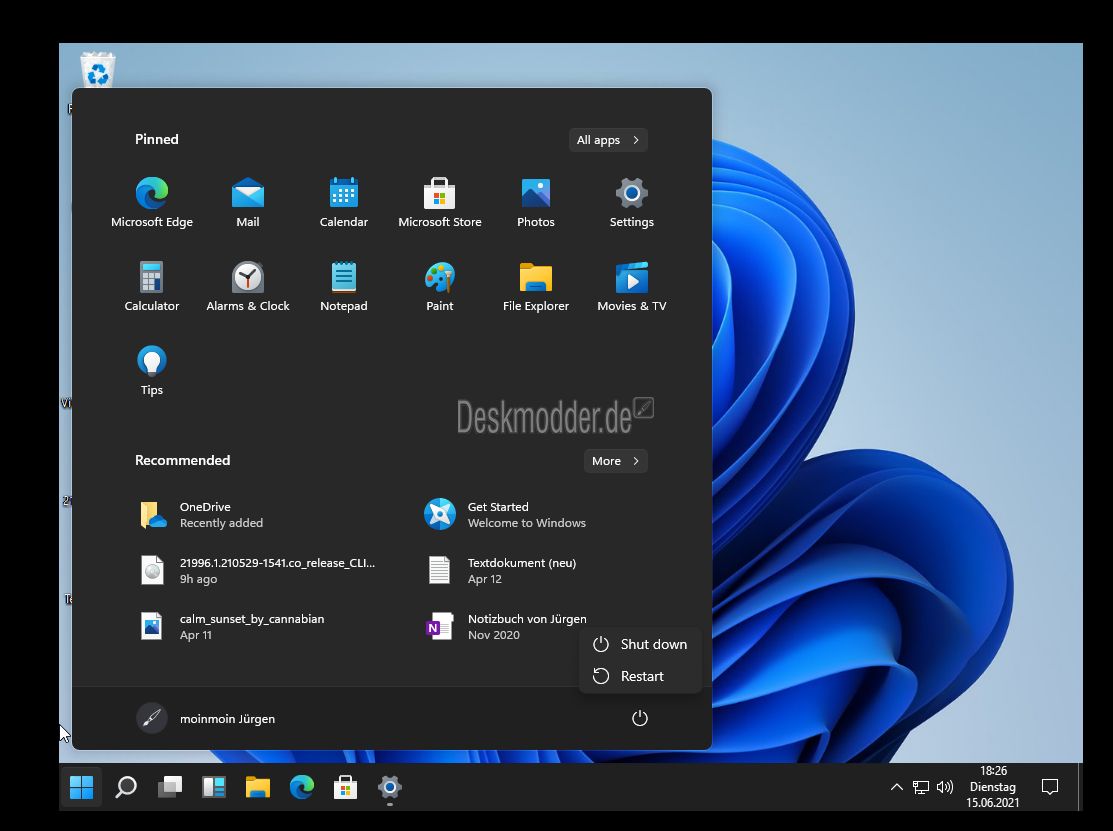Launch the Mail app
The height and width of the screenshot is (831, 1113).
click(x=248, y=202)
